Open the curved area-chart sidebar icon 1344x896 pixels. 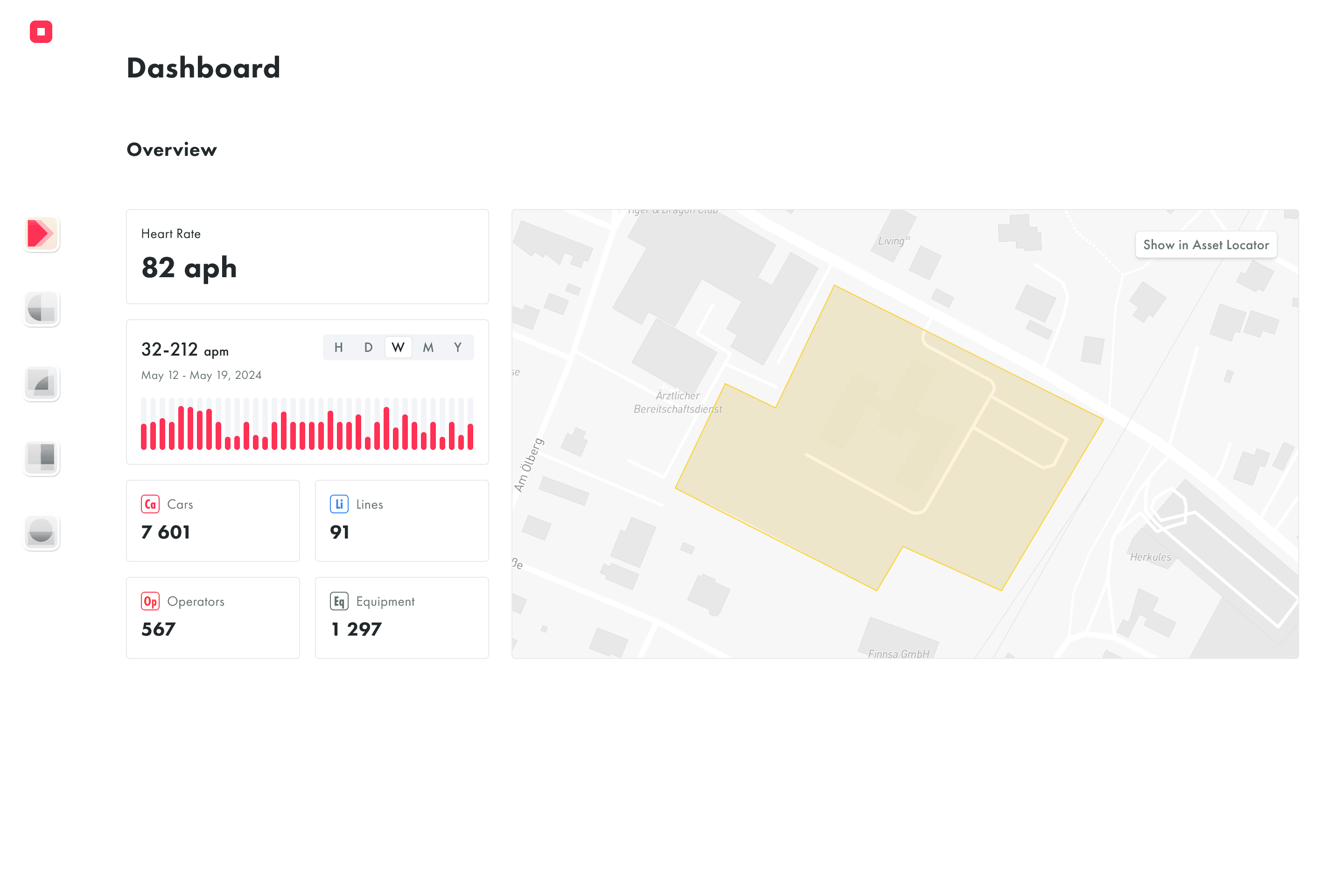tap(41, 384)
